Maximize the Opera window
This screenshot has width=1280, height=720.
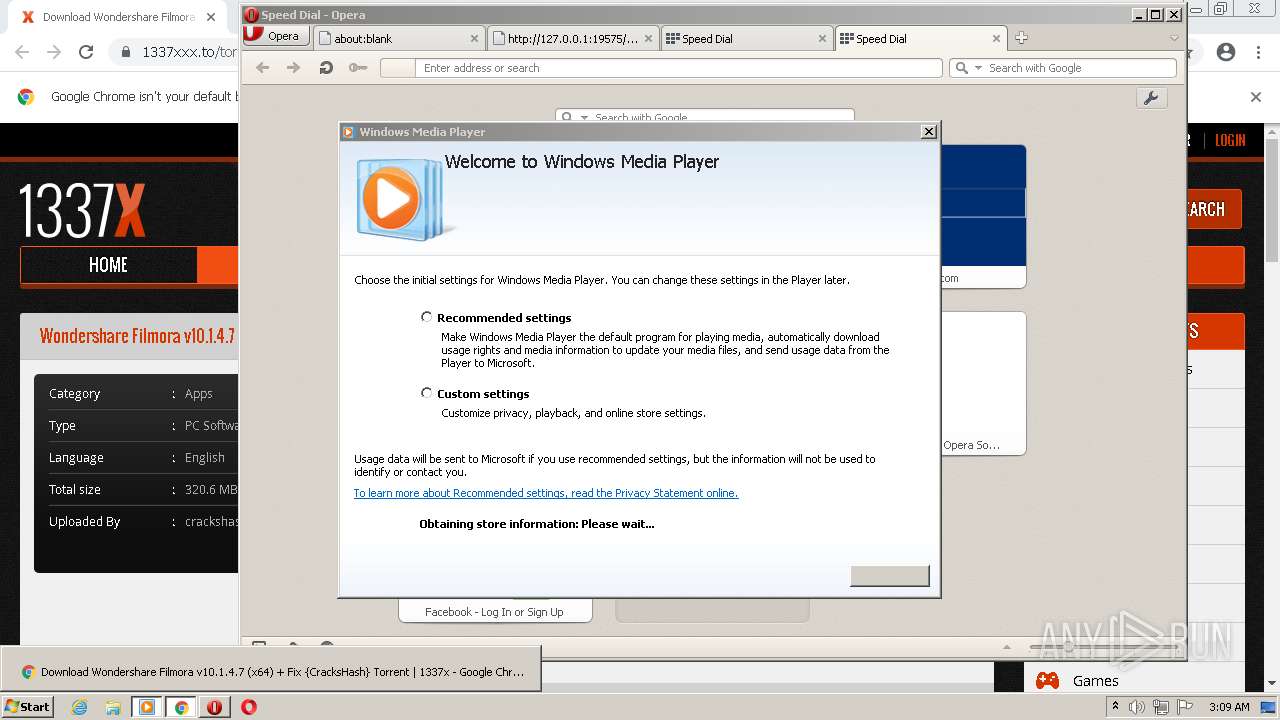click(1156, 15)
